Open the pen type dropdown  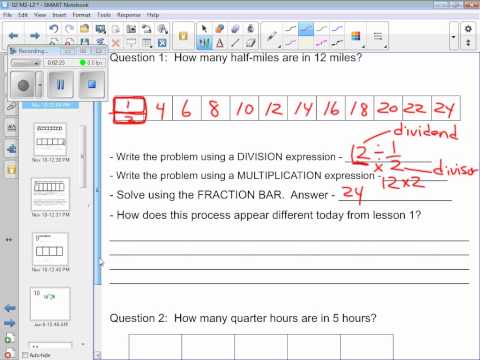tap(272, 36)
